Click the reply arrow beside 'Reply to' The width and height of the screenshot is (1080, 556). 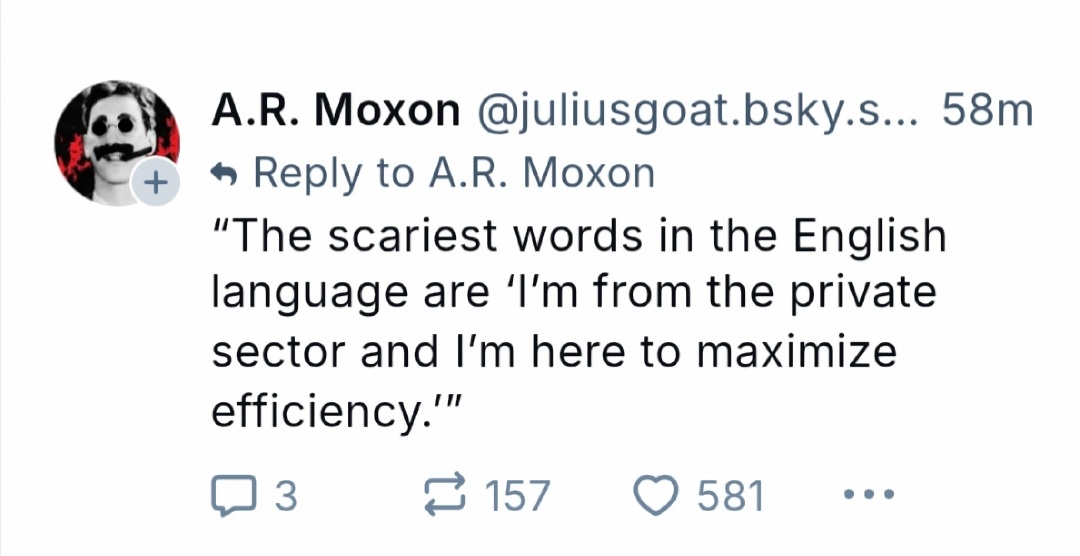[225, 174]
